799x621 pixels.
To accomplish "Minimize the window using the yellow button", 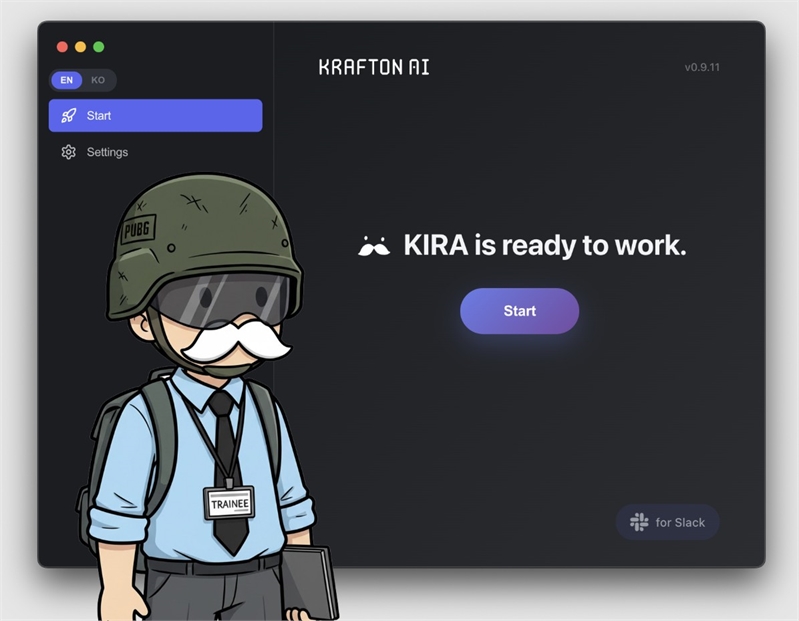I will point(80,47).
